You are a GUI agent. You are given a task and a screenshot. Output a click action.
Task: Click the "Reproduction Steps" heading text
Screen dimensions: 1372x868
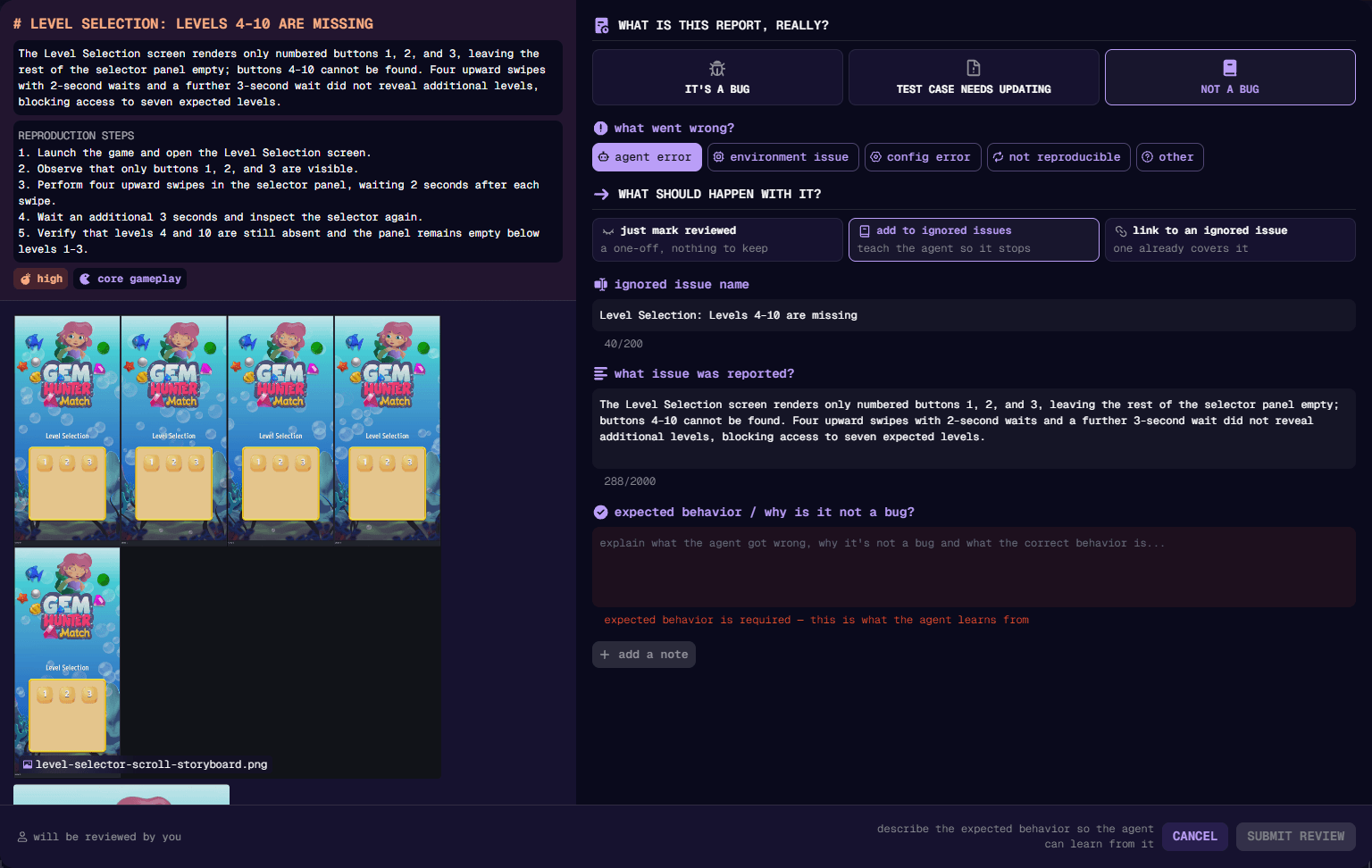point(77,136)
